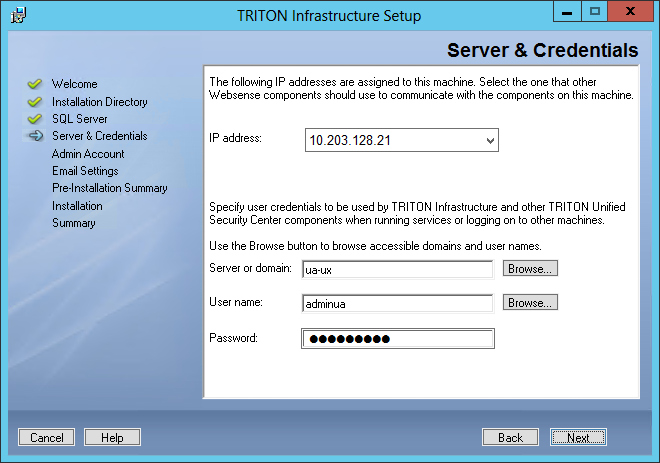The height and width of the screenshot is (463, 660).
Task: Click the green checkmark next to Welcome
Action: pos(35,84)
